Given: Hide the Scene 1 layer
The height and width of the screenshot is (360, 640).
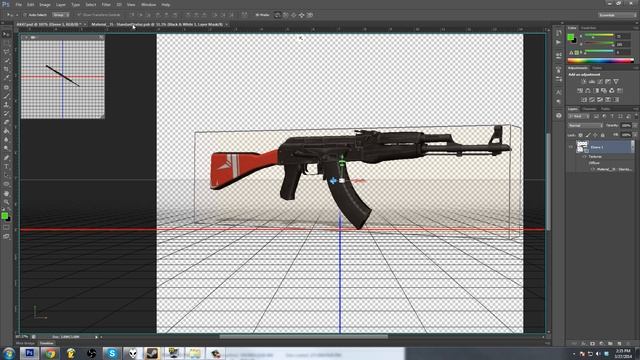Looking at the screenshot, I should [x=571, y=147].
